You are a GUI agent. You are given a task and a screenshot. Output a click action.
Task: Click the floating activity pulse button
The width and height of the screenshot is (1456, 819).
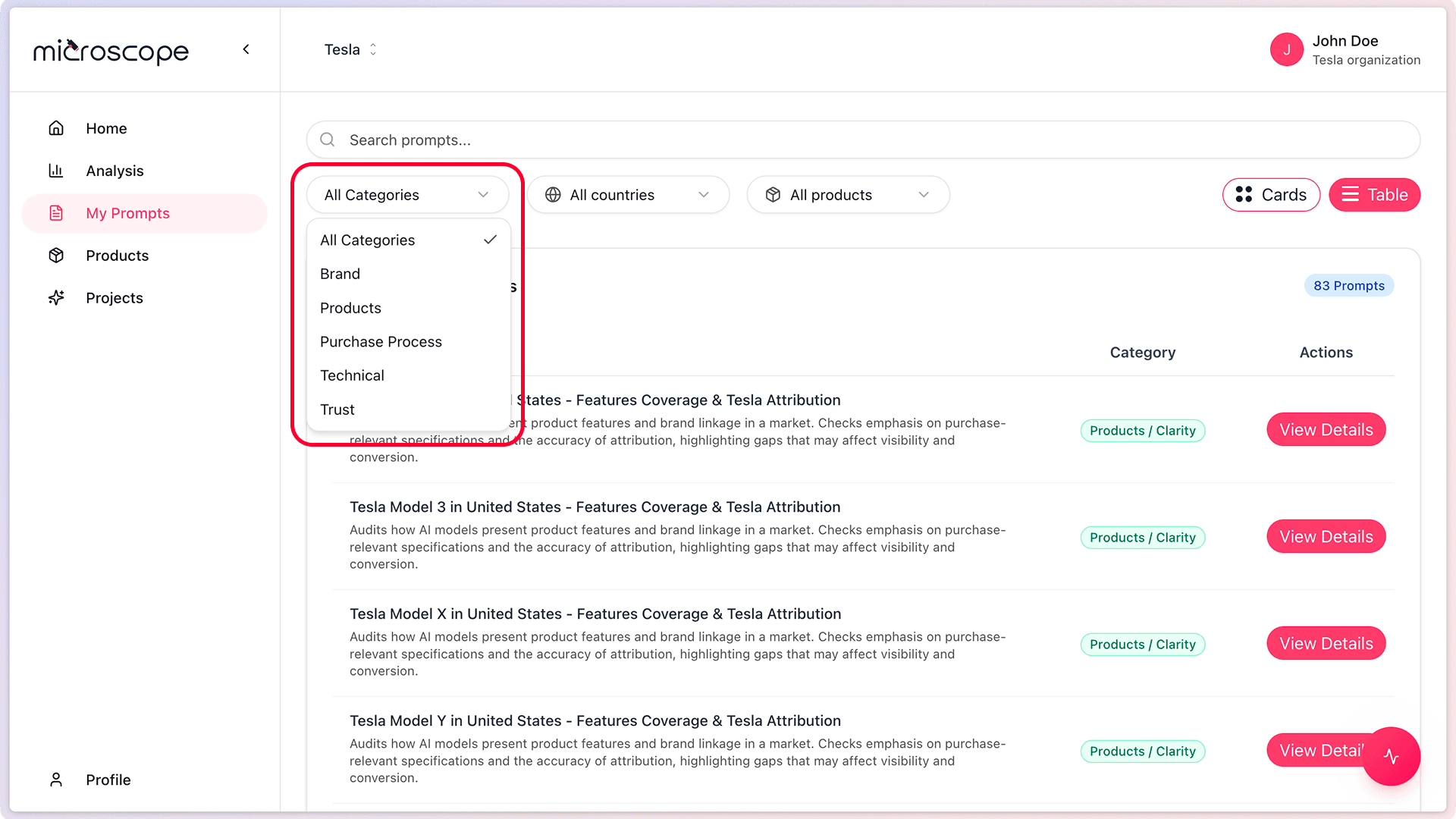coord(1391,756)
